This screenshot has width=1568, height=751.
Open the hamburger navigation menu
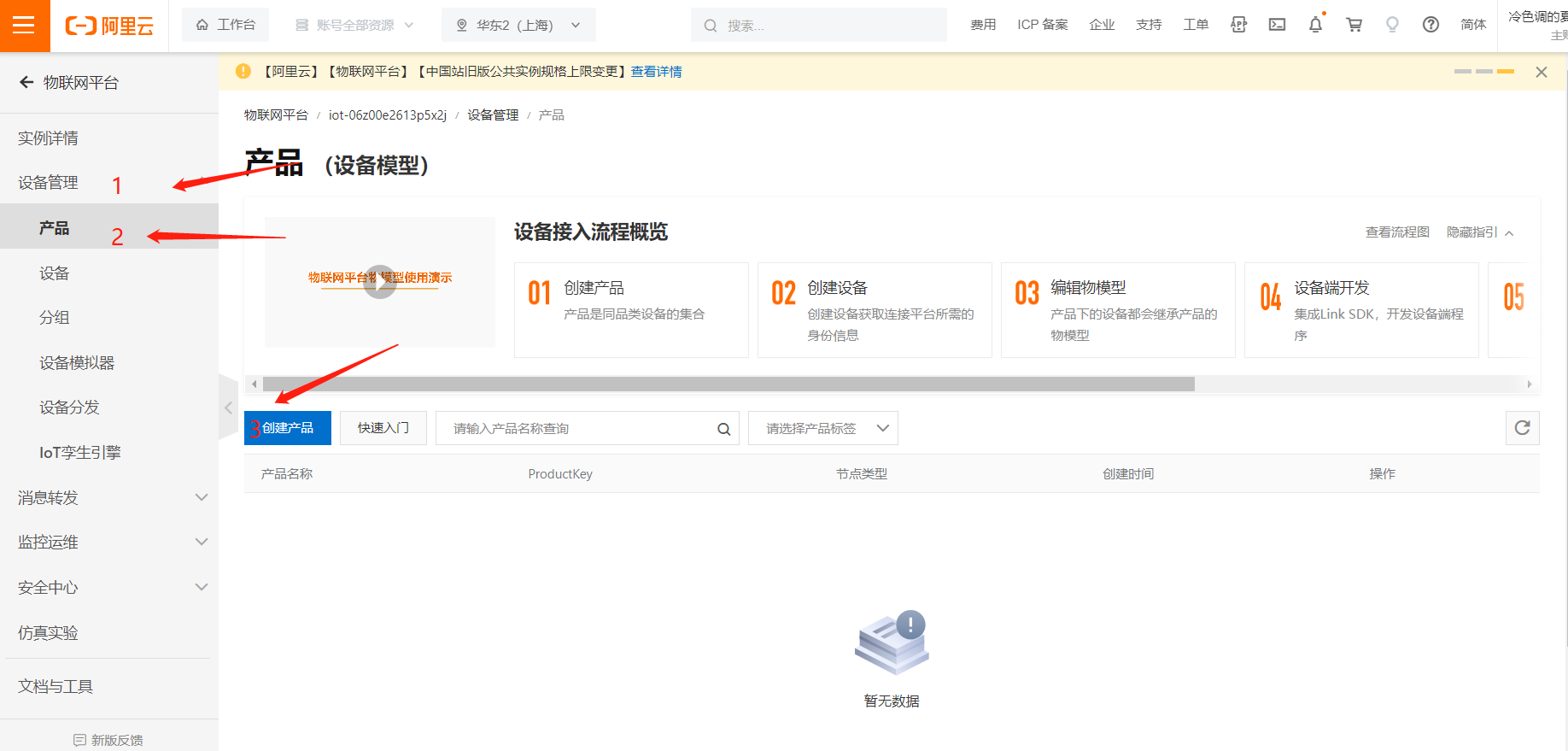(x=24, y=25)
